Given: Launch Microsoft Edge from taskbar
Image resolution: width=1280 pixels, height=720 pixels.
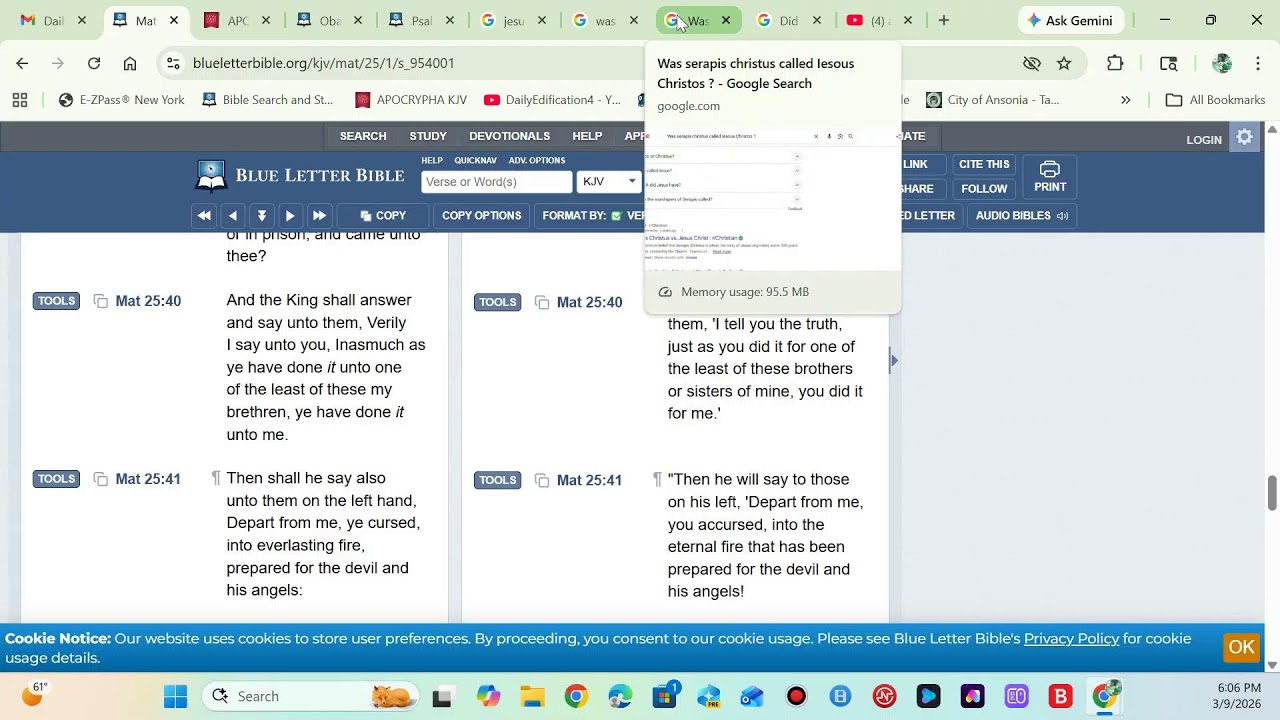Looking at the screenshot, I should click(x=620, y=696).
